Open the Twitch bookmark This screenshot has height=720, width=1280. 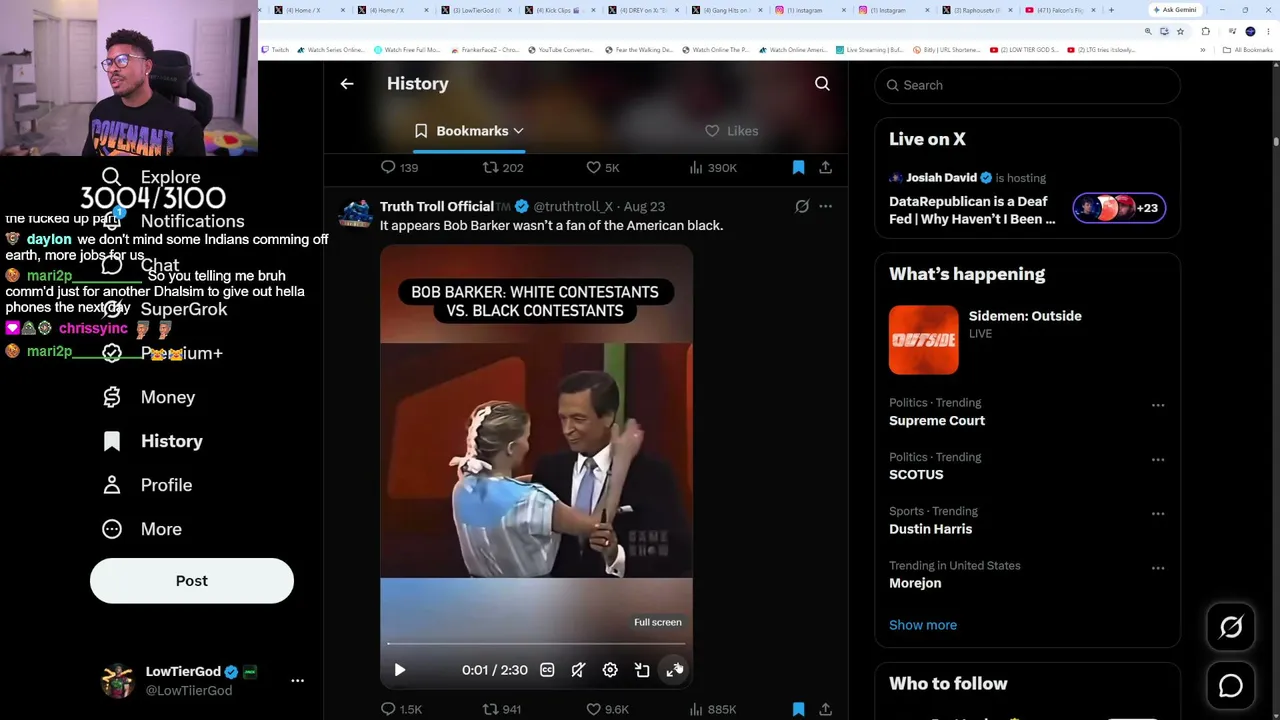pyautogui.click(x=274, y=50)
